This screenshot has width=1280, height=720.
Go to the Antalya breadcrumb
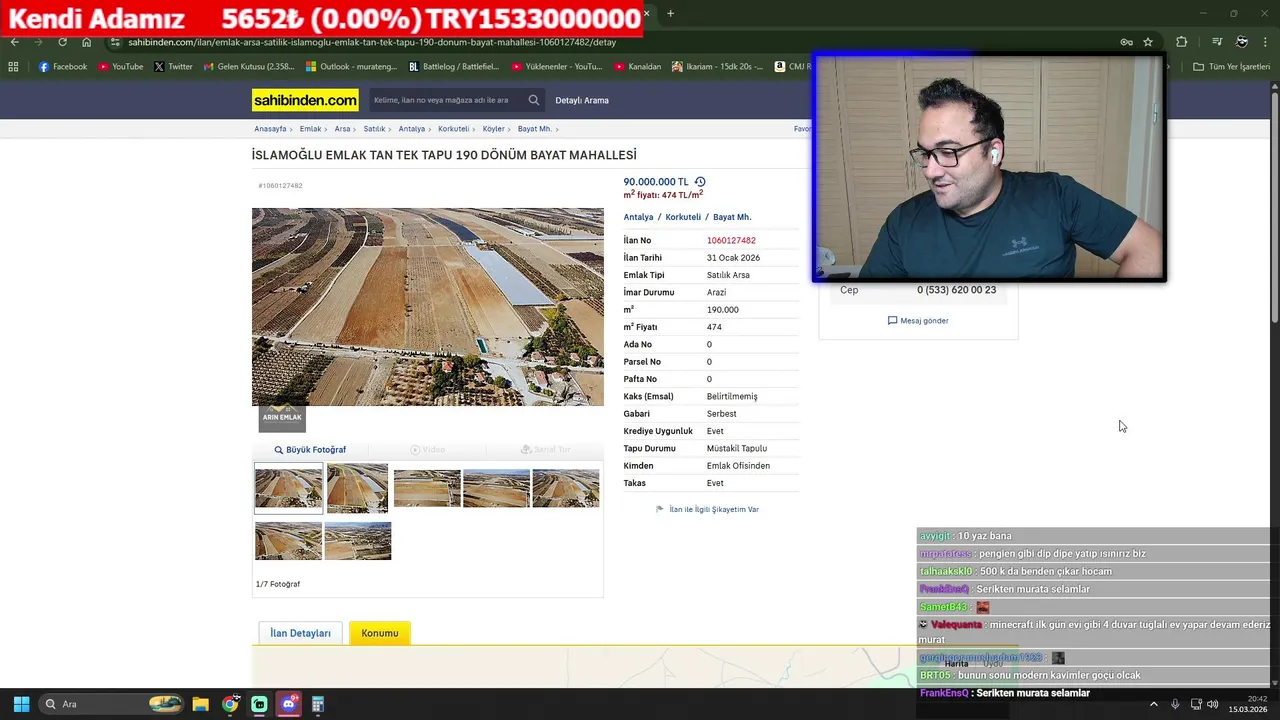coord(411,129)
